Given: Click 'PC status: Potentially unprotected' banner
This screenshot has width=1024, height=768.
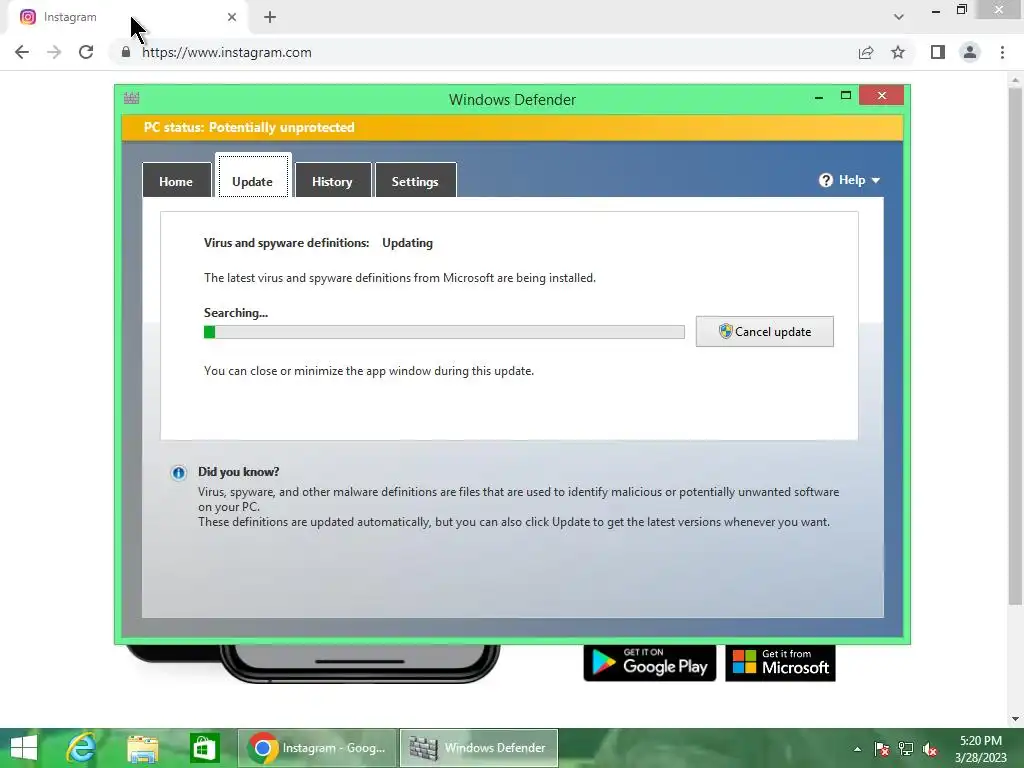Looking at the screenshot, I should (512, 128).
